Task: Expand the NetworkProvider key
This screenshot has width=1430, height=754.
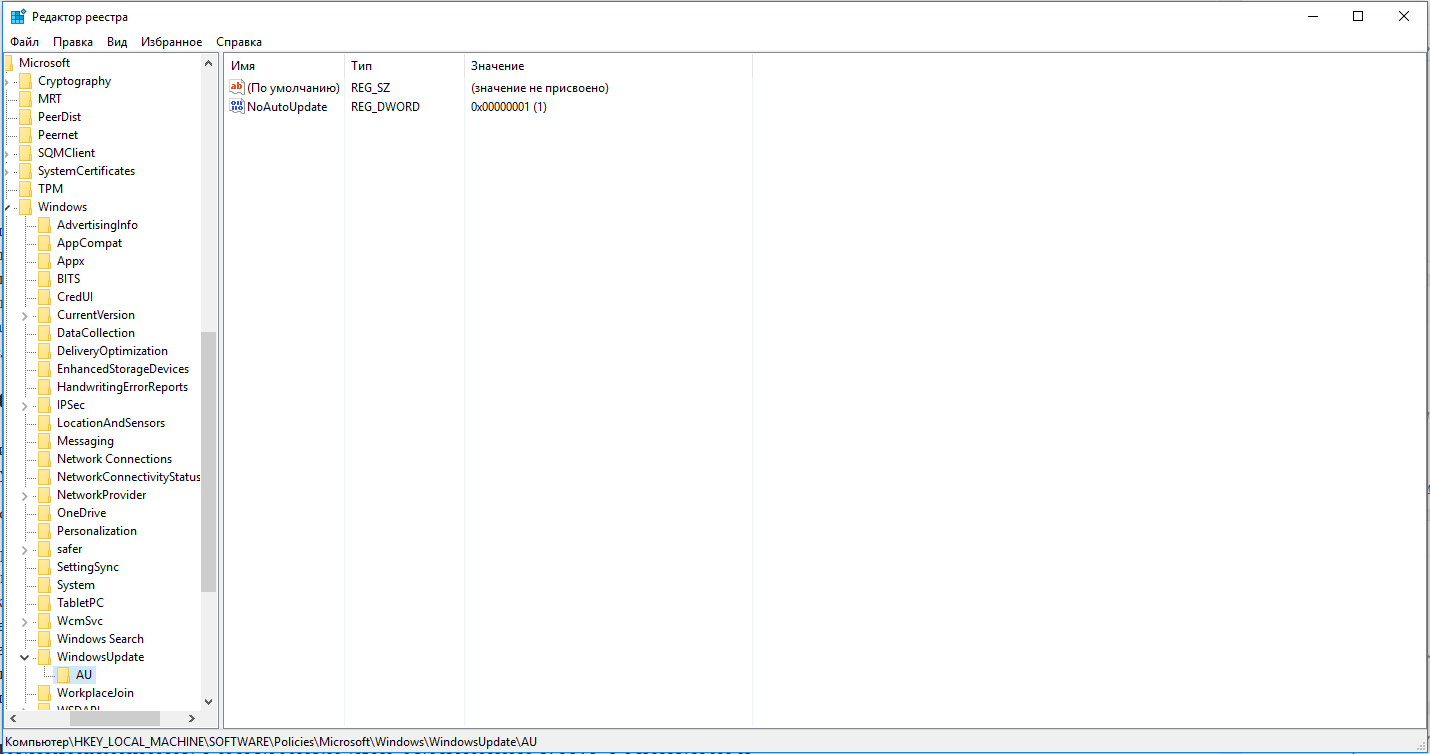Action: click(25, 495)
